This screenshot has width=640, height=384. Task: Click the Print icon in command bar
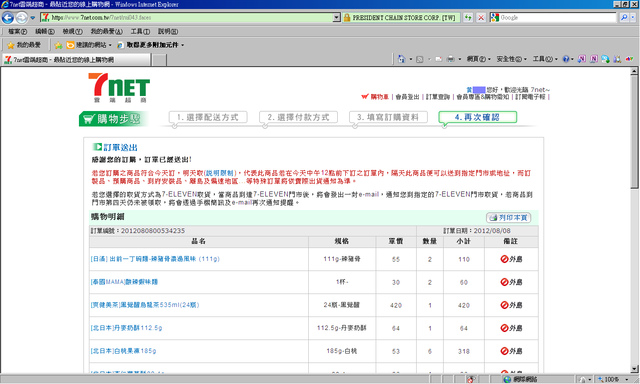click(451, 59)
